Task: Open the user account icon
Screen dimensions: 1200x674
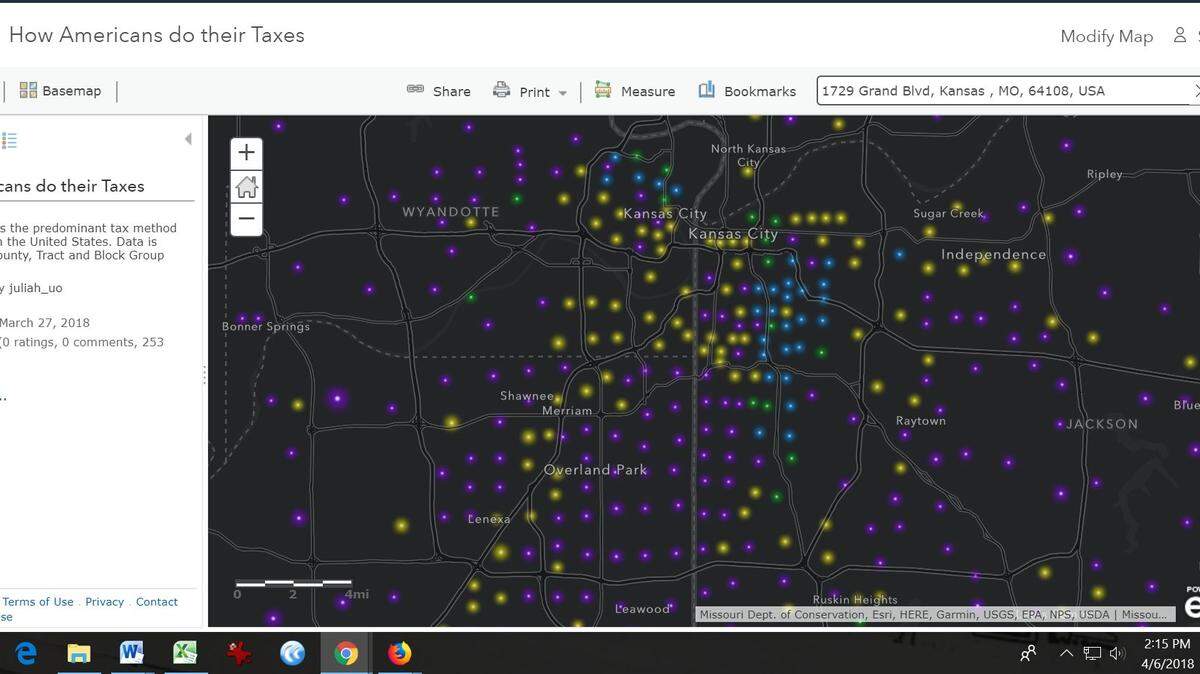Action: tap(1180, 35)
